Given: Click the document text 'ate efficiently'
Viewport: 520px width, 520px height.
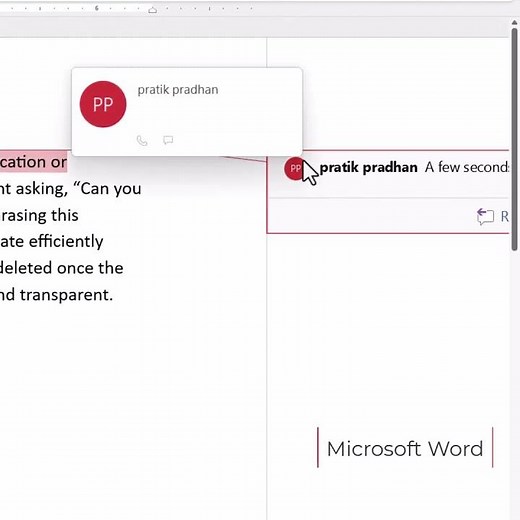Looking at the screenshot, I should click(52, 242).
